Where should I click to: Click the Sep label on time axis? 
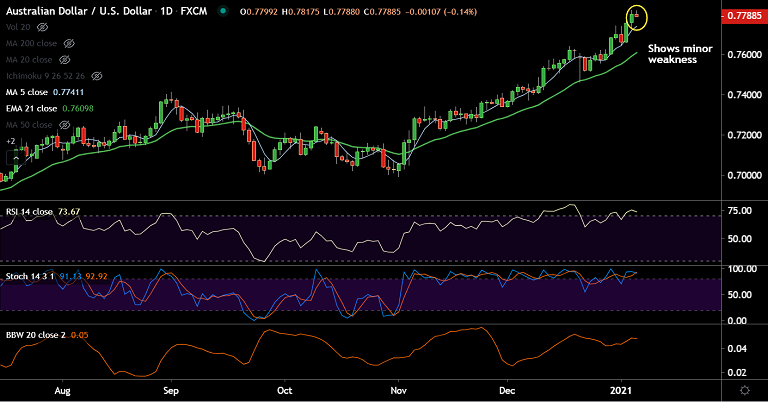point(171,391)
